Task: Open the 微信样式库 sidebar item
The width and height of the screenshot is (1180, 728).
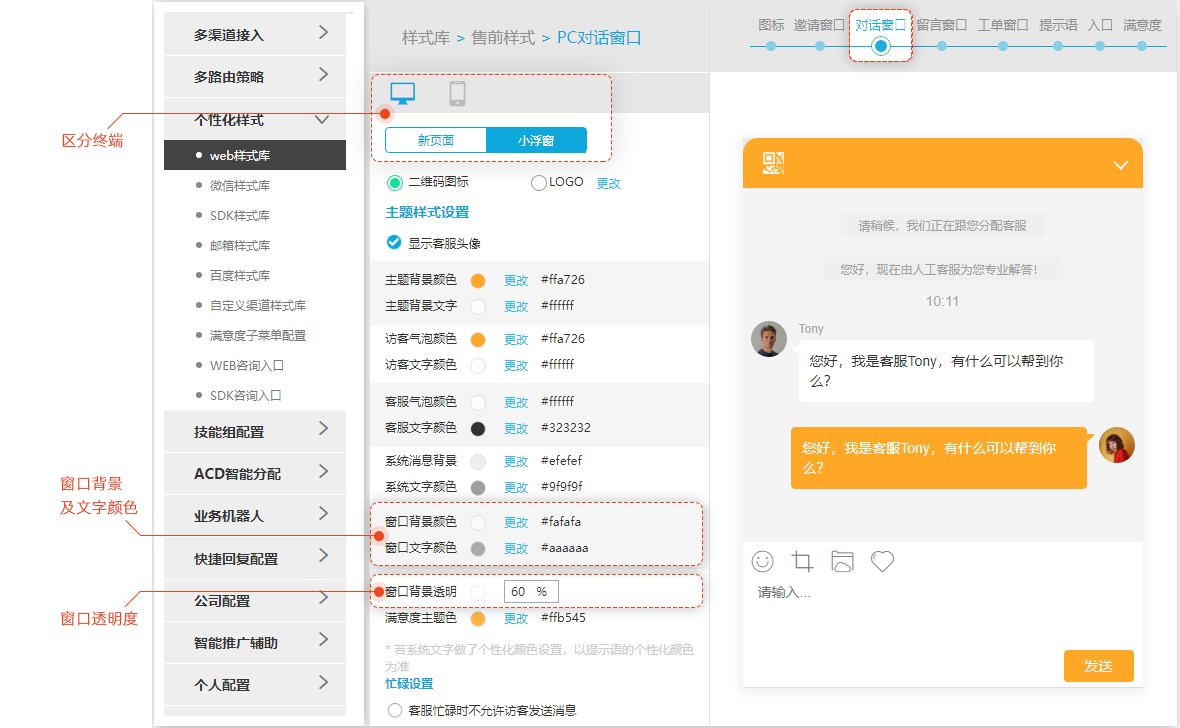Action: (240, 186)
